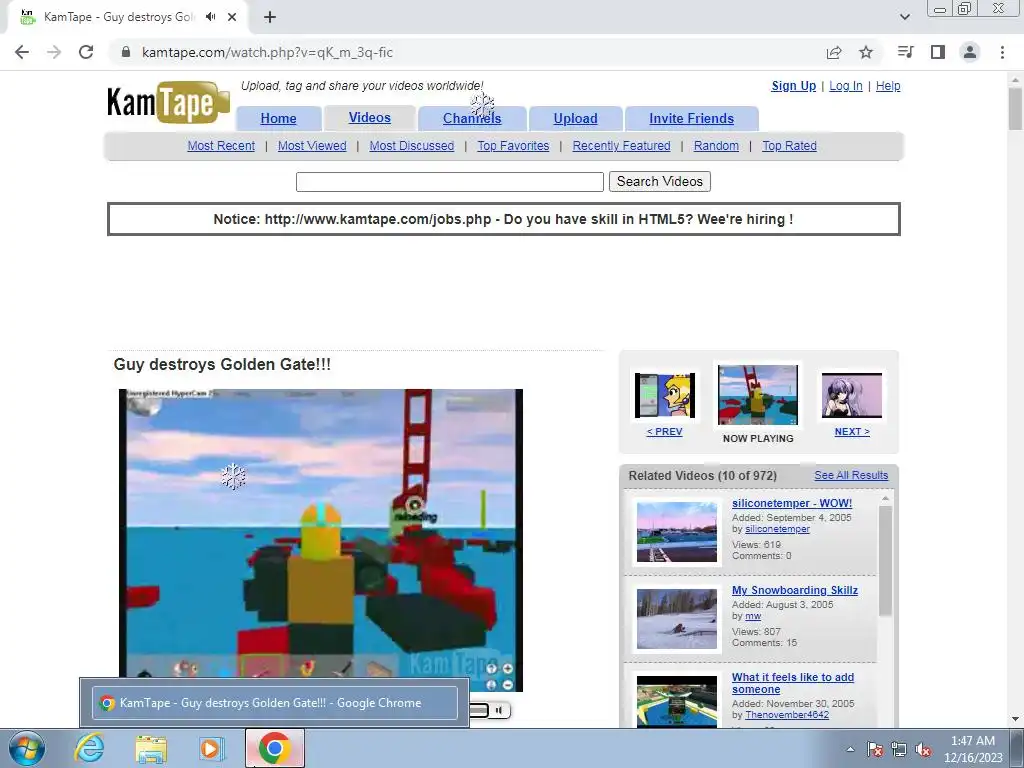1024x768 pixels.
Task: Open uploader mw profile link
Action: pos(753,616)
